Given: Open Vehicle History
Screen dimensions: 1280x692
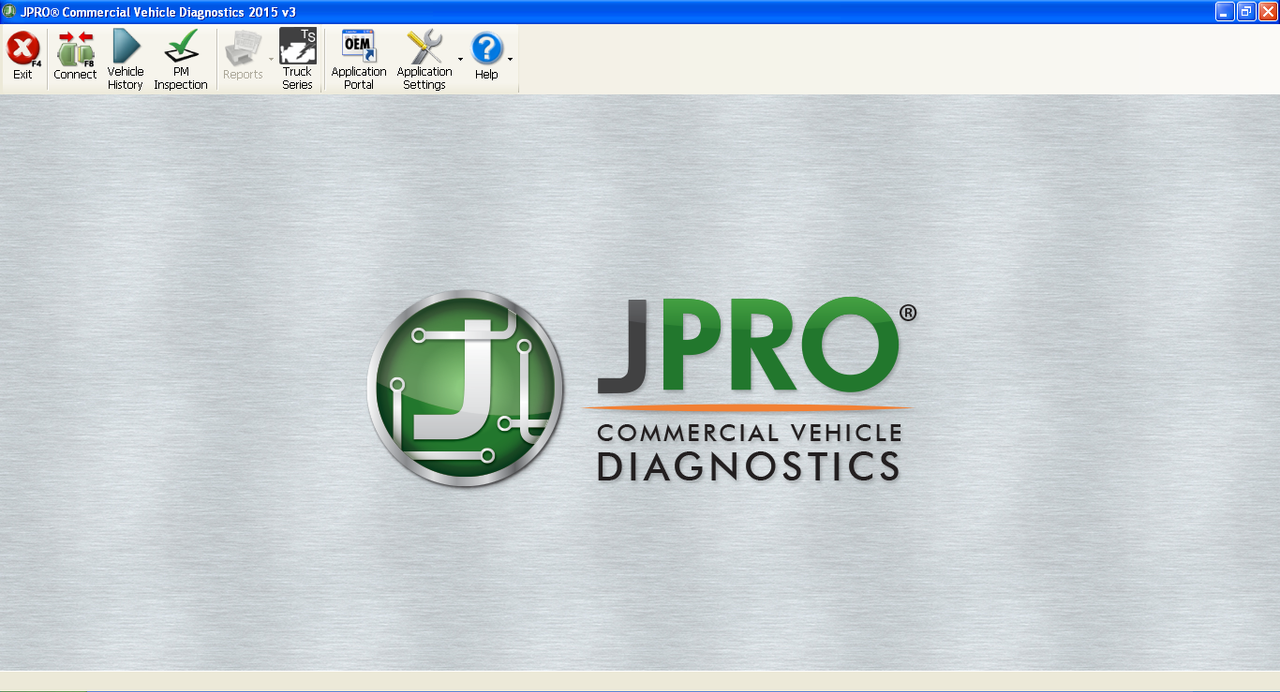Looking at the screenshot, I should pos(126,58).
